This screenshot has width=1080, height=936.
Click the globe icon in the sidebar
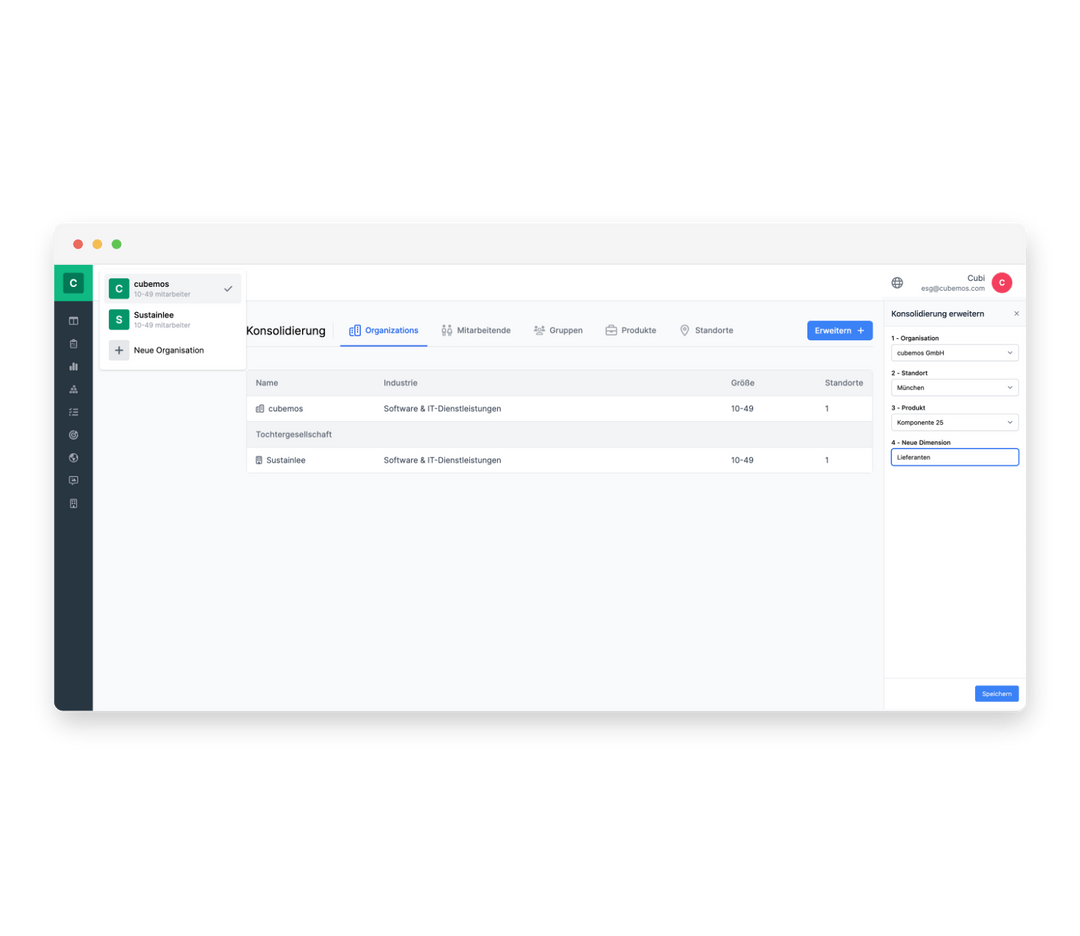73,457
